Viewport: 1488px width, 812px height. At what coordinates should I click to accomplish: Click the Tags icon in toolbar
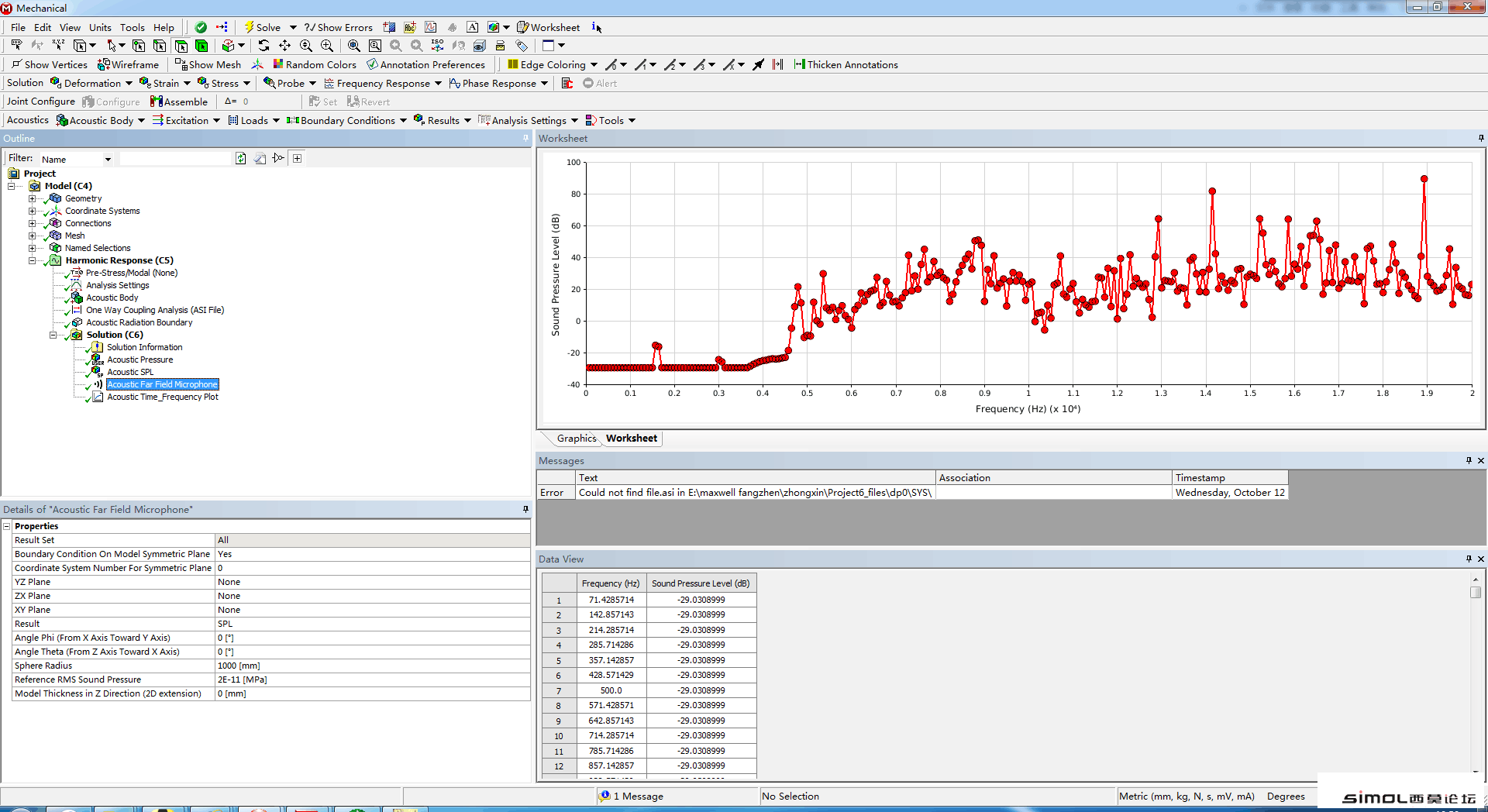(x=522, y=46)
